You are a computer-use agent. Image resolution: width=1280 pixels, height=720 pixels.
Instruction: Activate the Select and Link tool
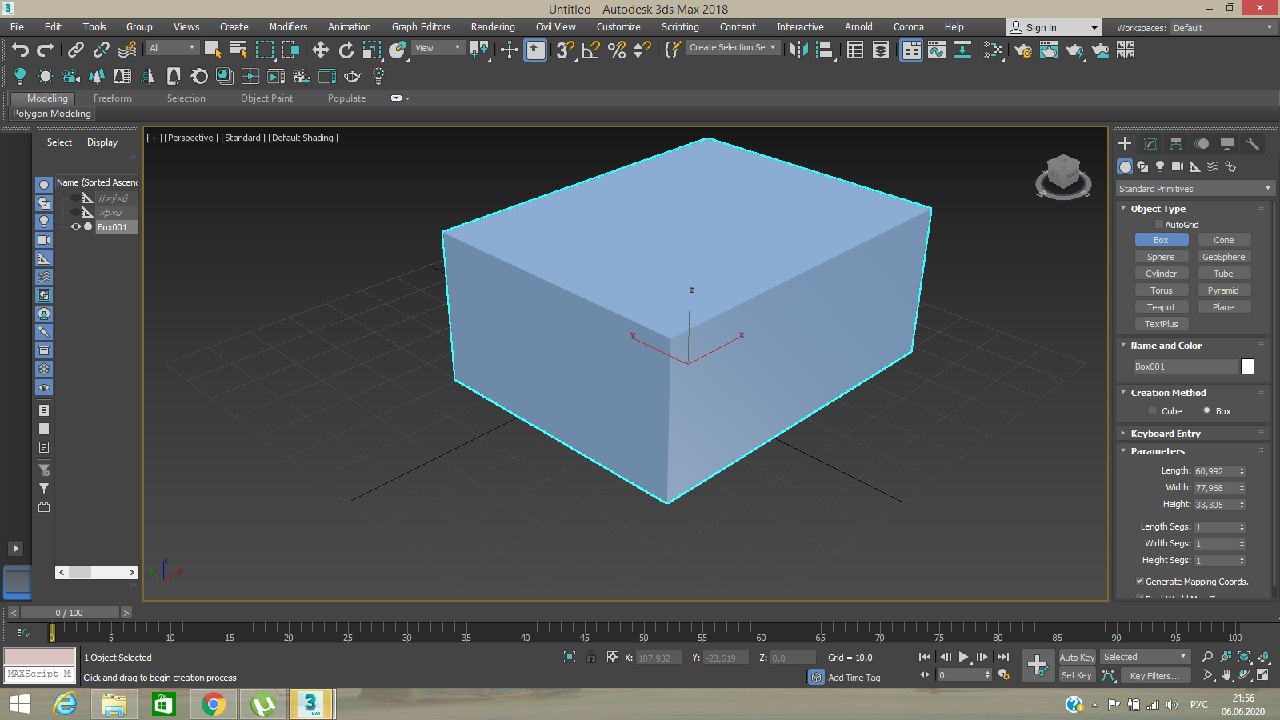[76, 50]
